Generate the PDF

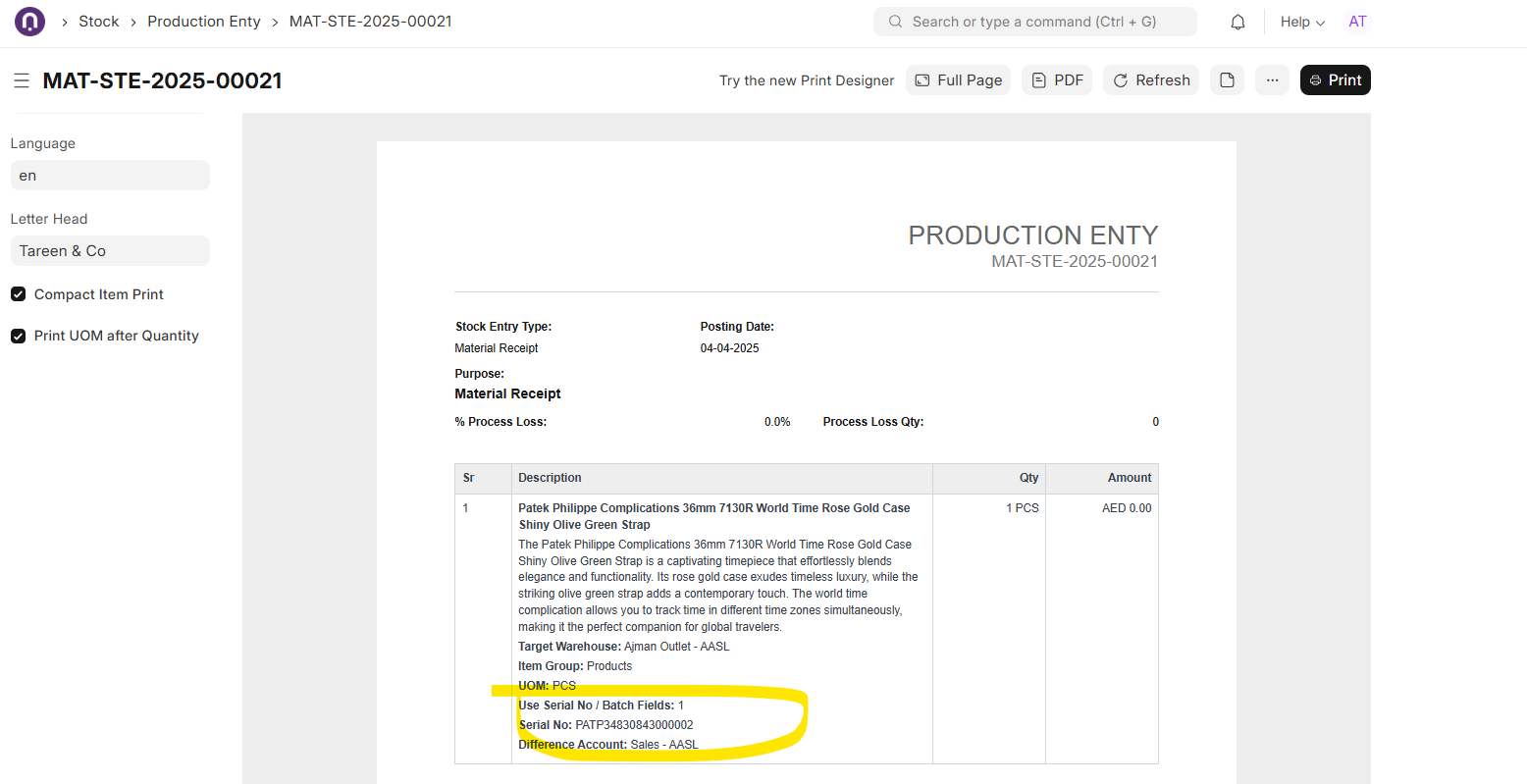[1058, 80]
